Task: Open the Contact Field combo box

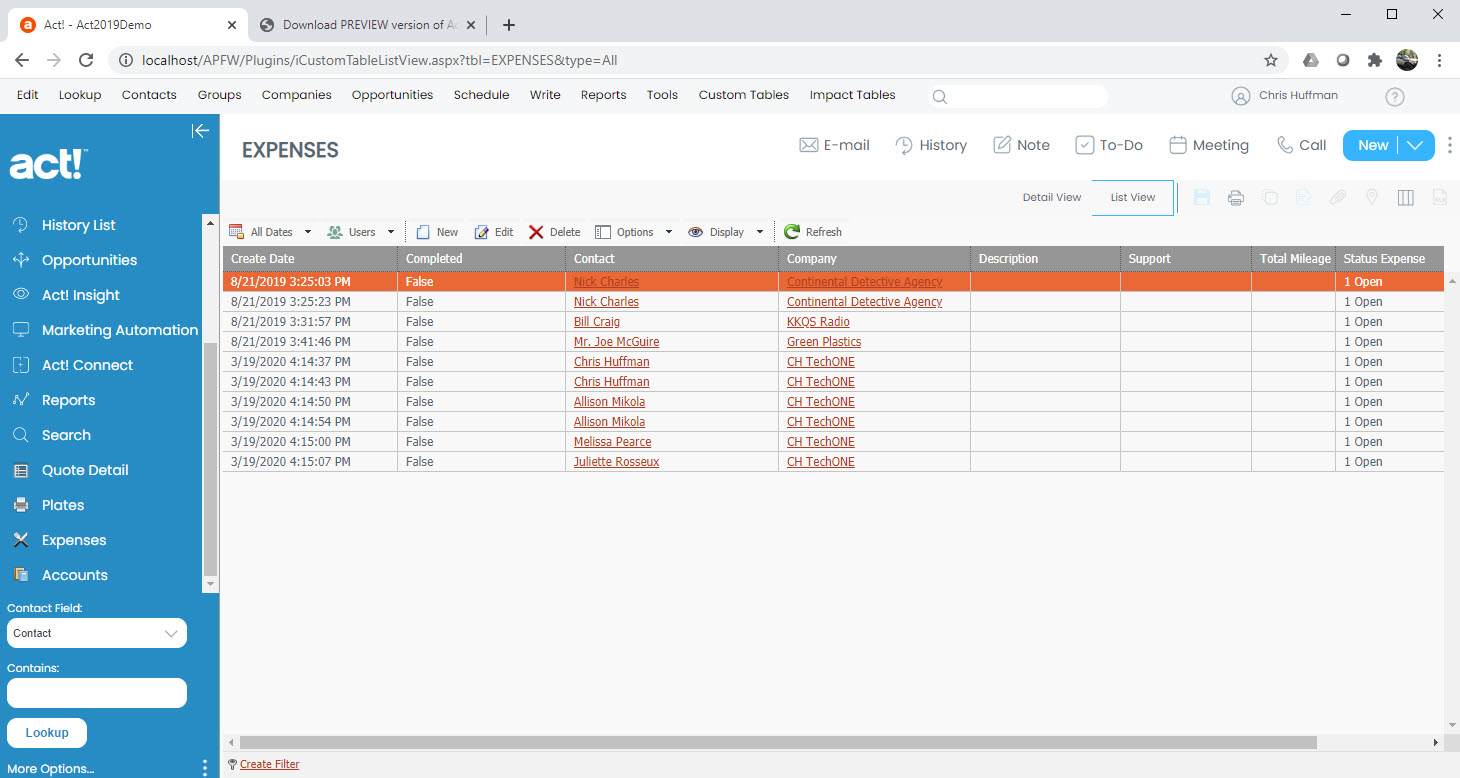Action: point(97,633)
